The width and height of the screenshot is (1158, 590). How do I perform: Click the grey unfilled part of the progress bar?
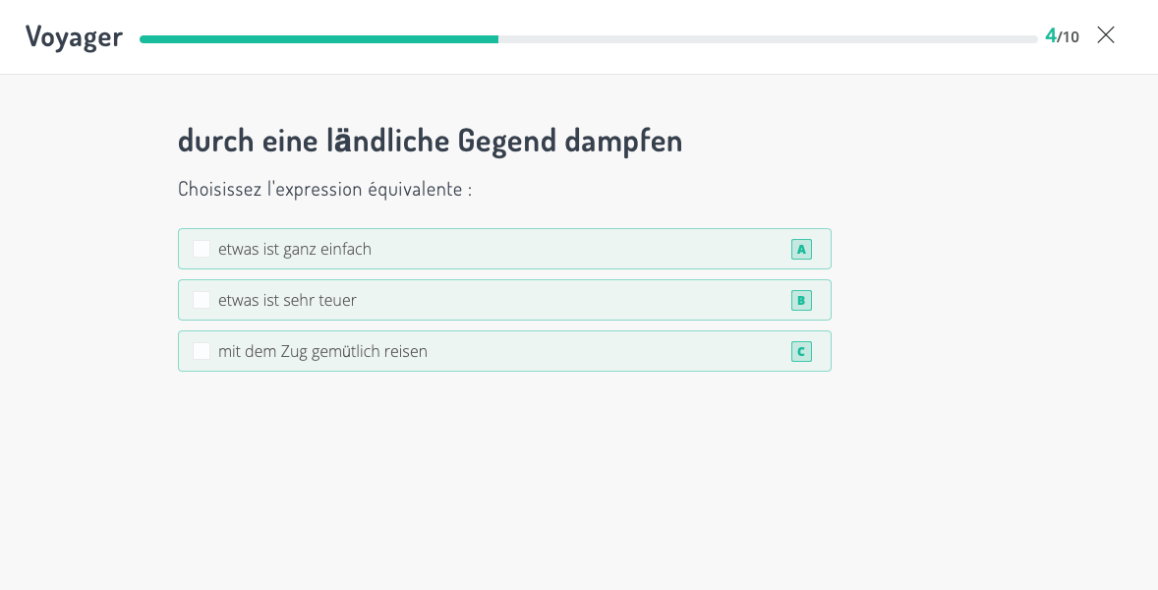(768, 39)
